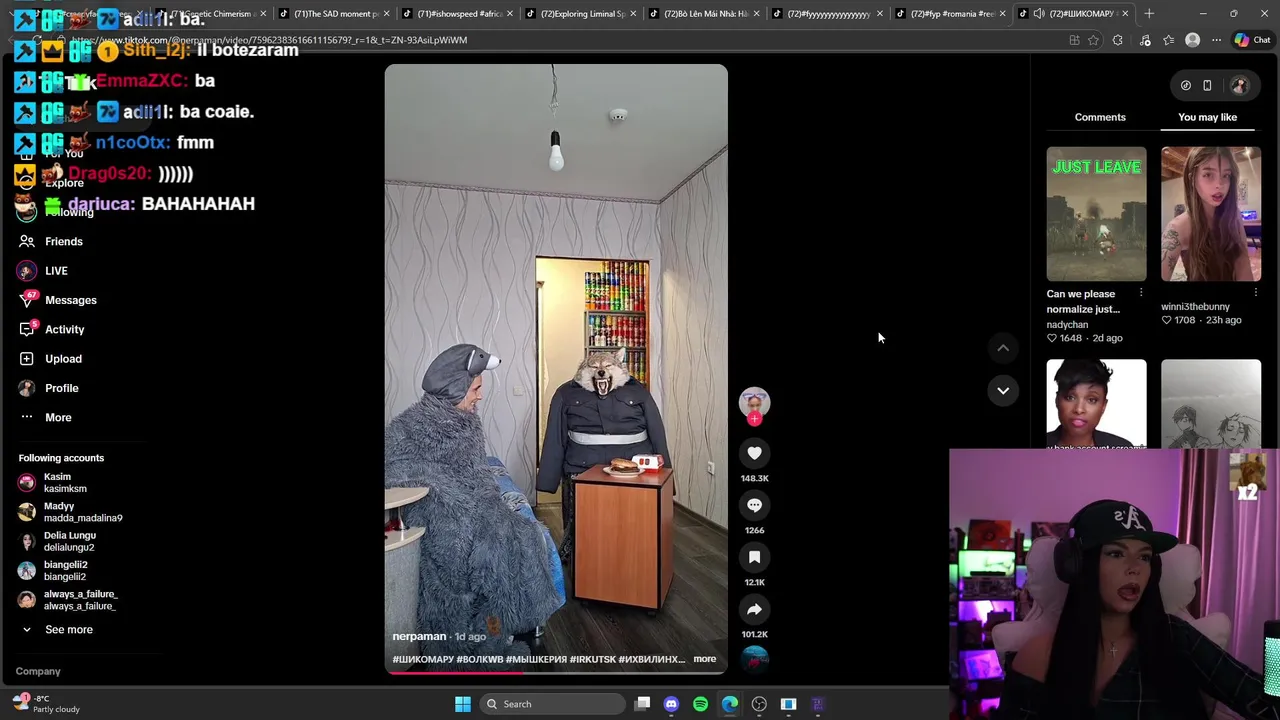
Task: Share the video using arrow icon
Action: pyautogui.click(x=754, y=609)
